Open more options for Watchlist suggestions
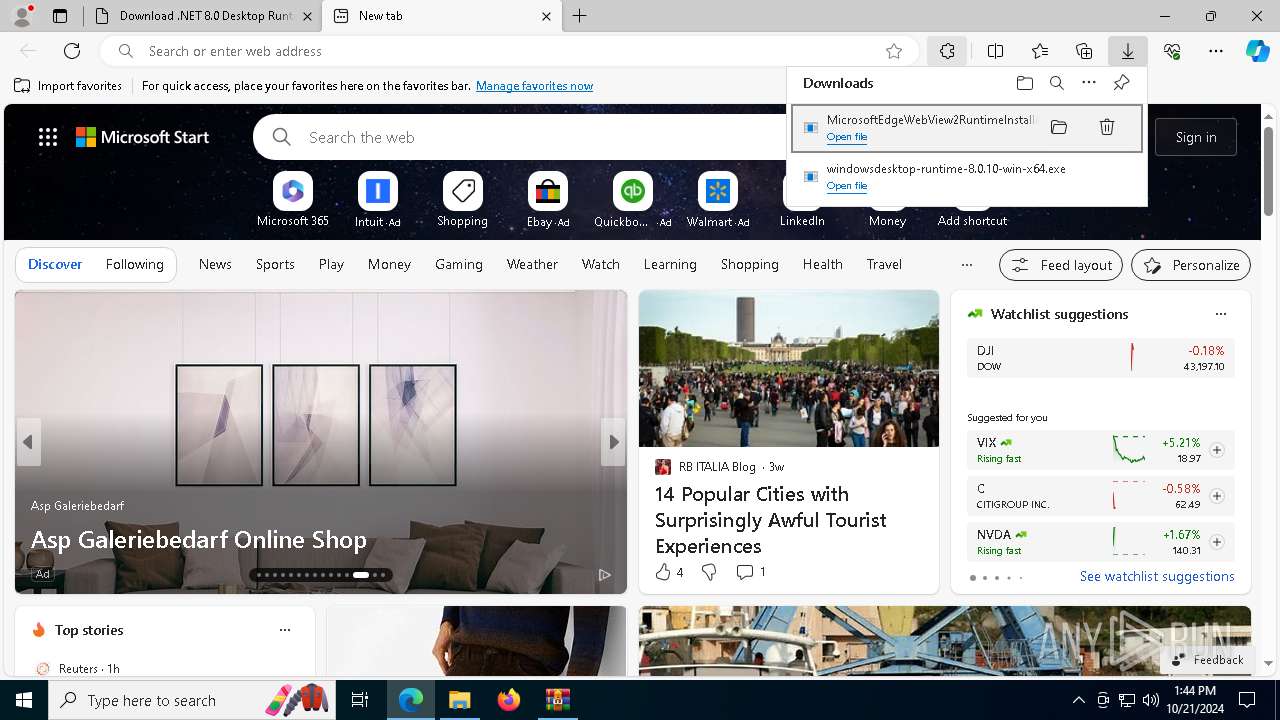This screenshot has height=720, width=1280. (x=1220, y=314)
